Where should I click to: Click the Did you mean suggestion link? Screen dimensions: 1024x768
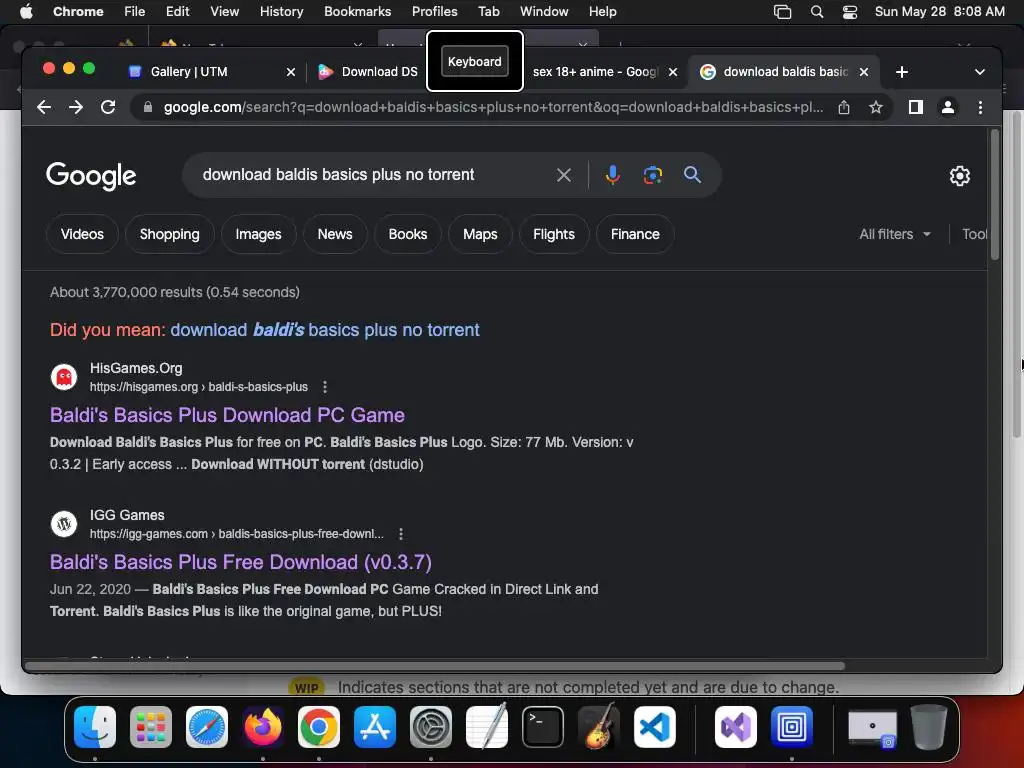(x=325, y=330)
